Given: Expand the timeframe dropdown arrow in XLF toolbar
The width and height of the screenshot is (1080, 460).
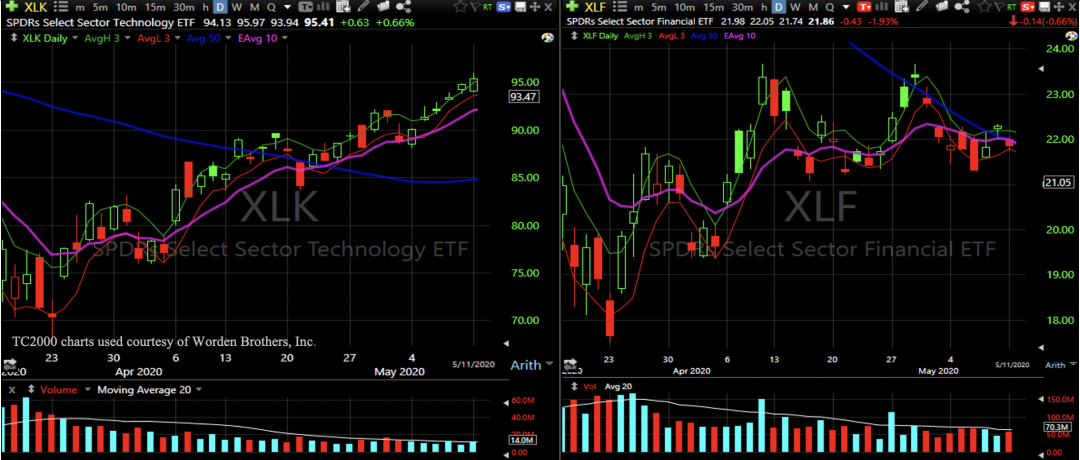Looking at the screenshot, I should (x=847, y=7).
